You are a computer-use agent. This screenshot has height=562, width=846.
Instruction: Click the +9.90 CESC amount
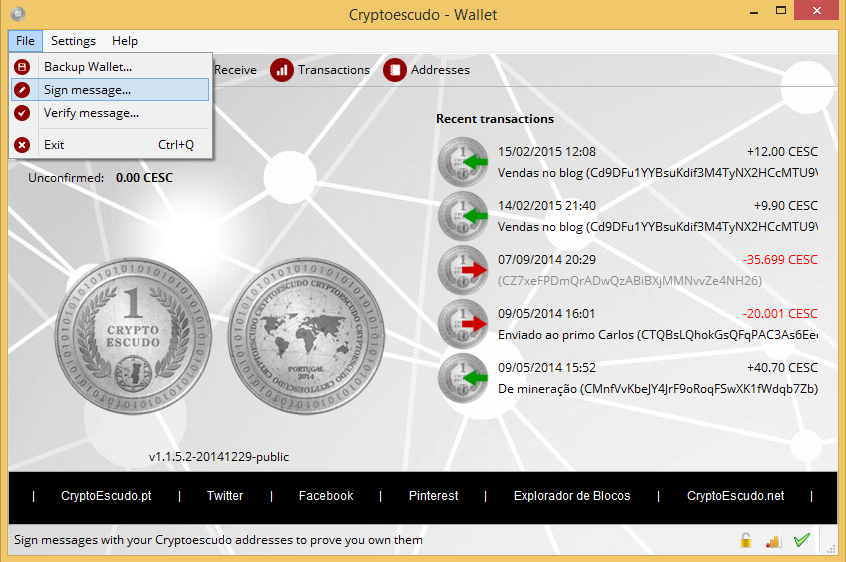(x=786, y=206)
